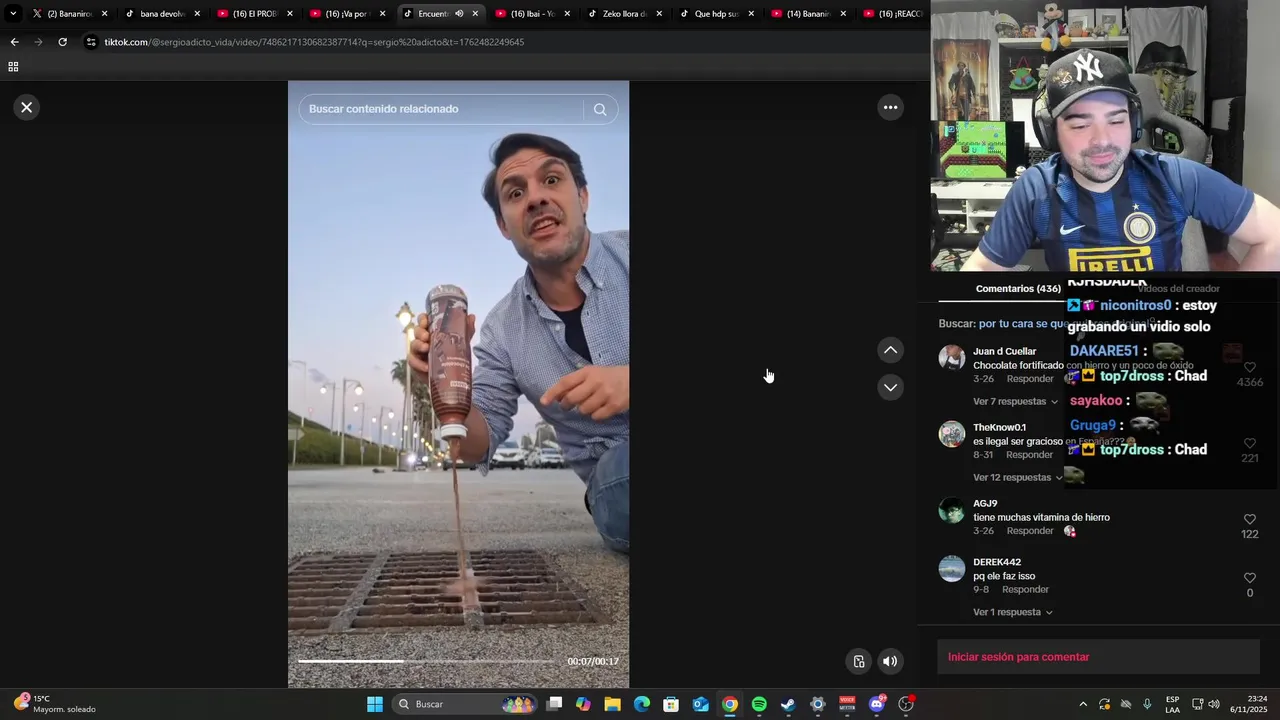Reply to DEREK442's comment

[1025, 590]
